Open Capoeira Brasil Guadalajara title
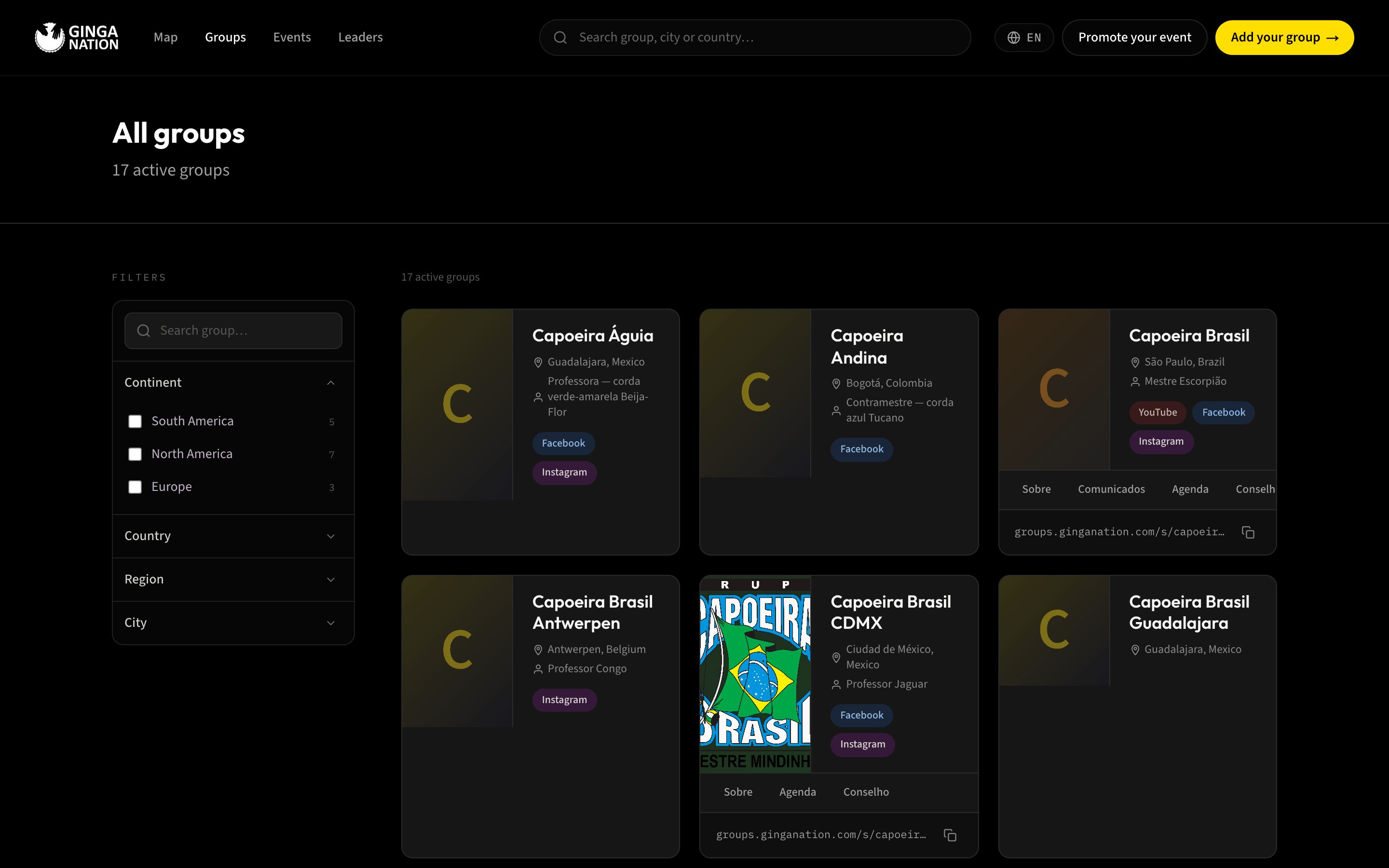This screenshot has width=1389, height=868. pyautogui.click(x=1189, y=612)
